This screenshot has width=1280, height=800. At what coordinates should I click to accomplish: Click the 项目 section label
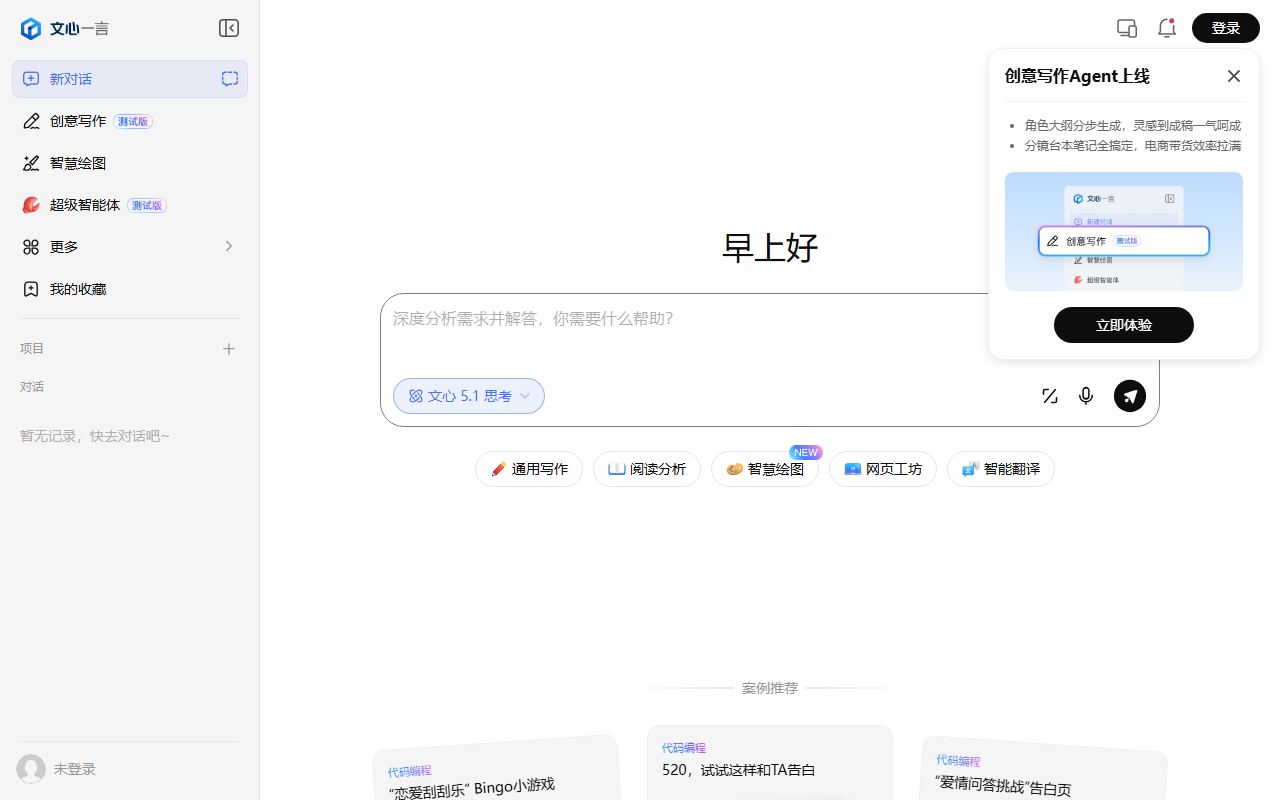pyautogui.click(x=32, y=349)
